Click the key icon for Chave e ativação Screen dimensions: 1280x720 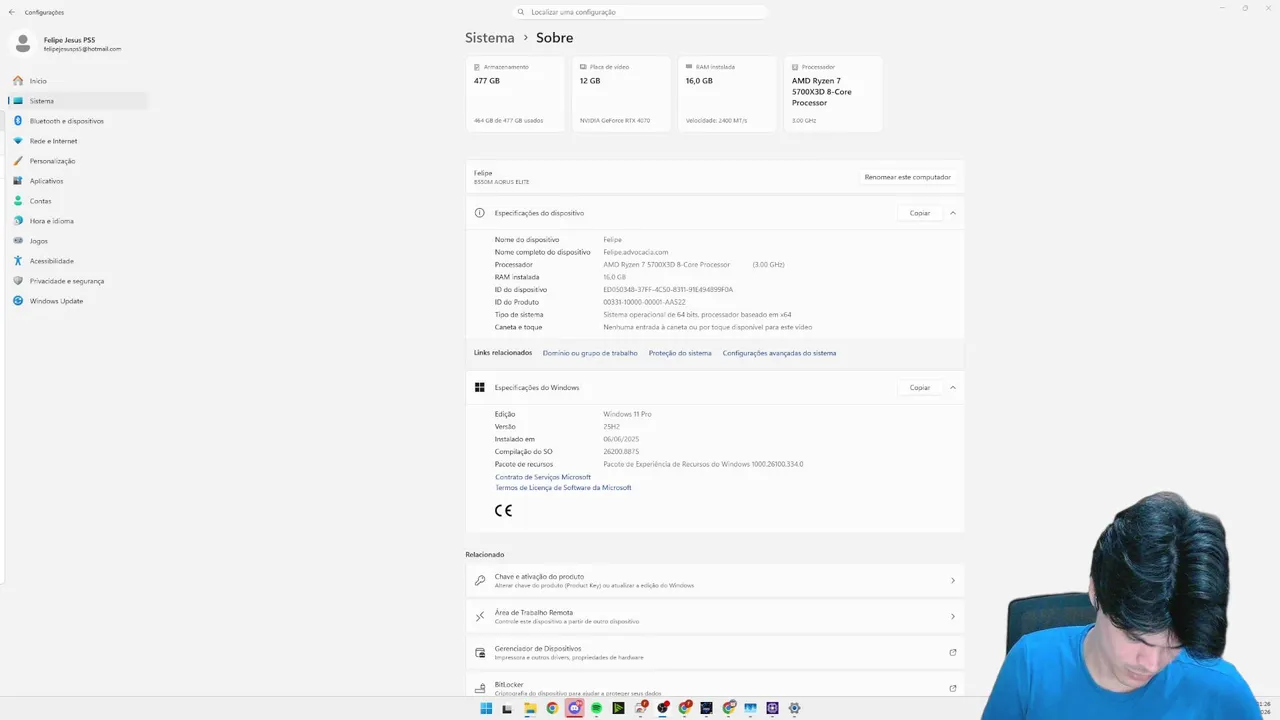pos(480,580)
